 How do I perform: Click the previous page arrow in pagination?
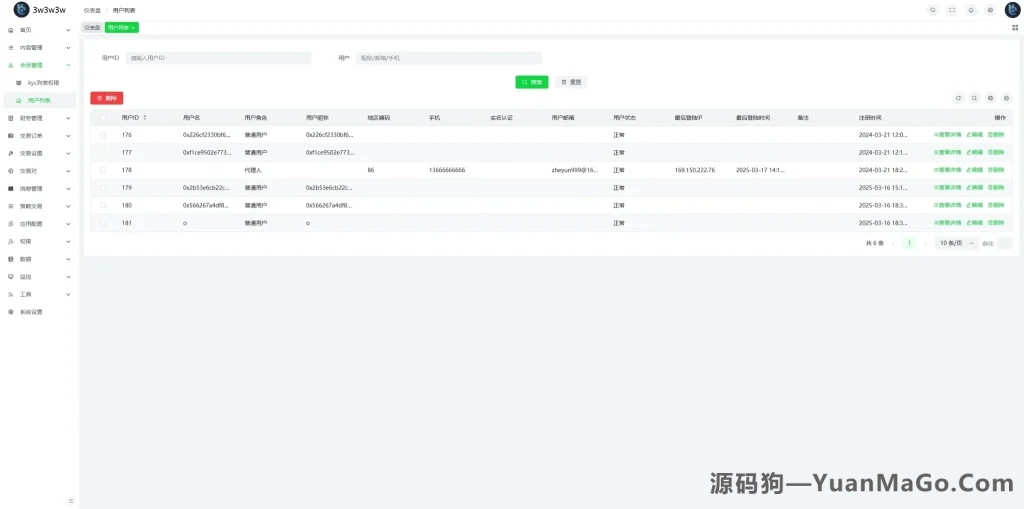point(893,243)
